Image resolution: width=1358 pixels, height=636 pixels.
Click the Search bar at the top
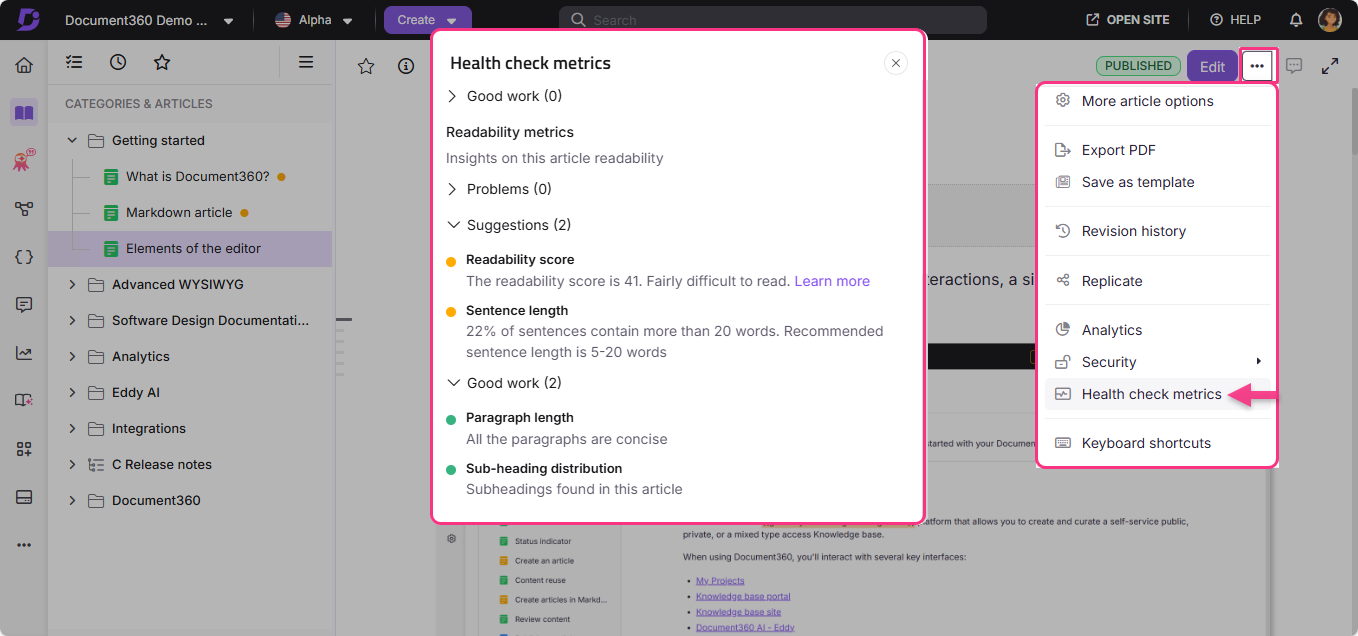tap(770, 19)
